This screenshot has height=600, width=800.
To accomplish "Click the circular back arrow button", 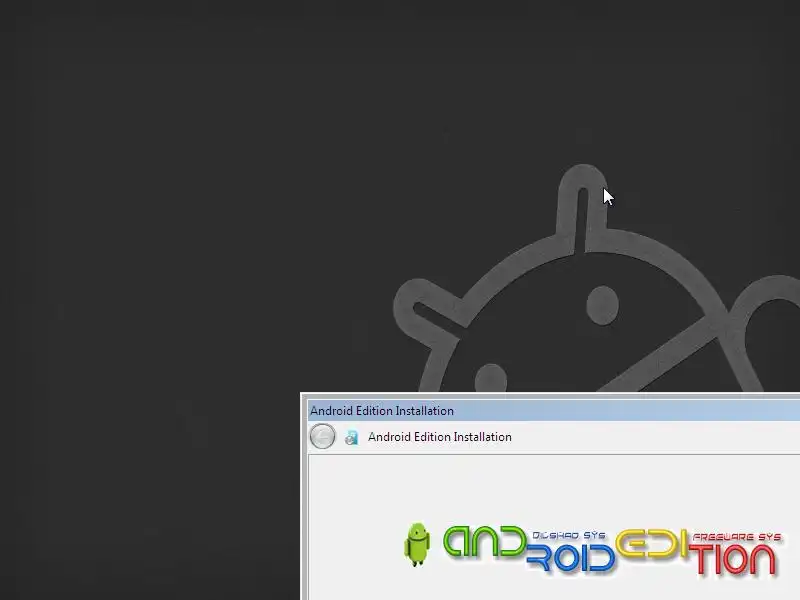I will click(x=322, y=437).
